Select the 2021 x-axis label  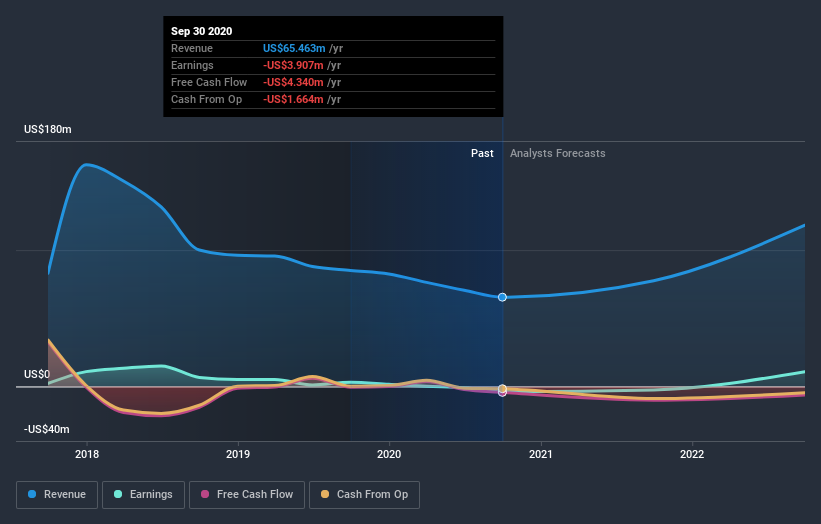541,454
